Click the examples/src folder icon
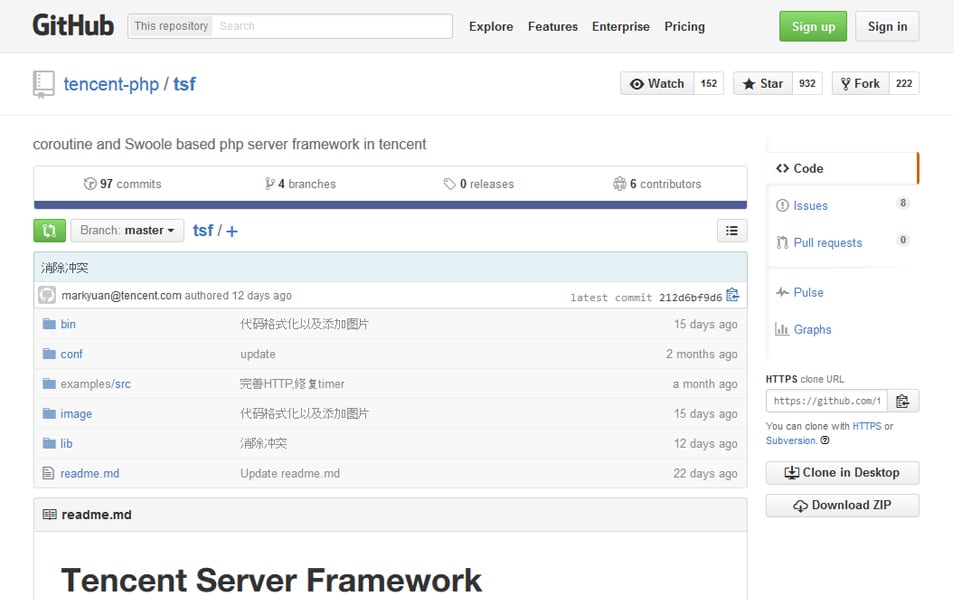The height and width of the screenshot is (600, 954). [x=49, y=383]
